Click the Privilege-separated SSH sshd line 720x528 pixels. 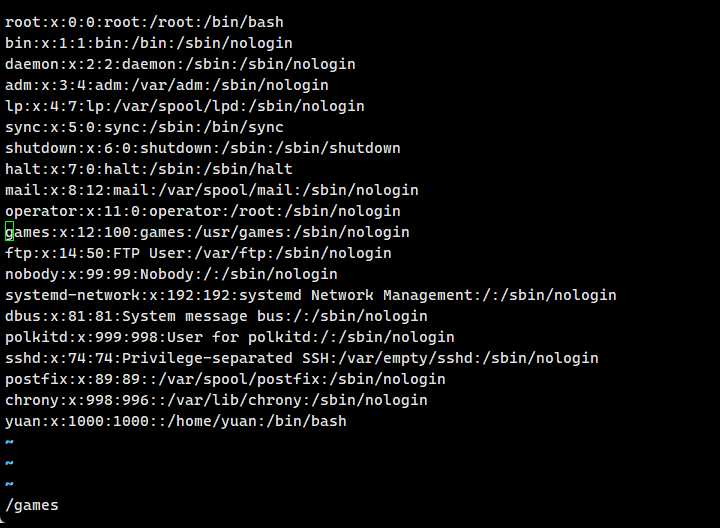pyautogui.click(x=301, y=358)
